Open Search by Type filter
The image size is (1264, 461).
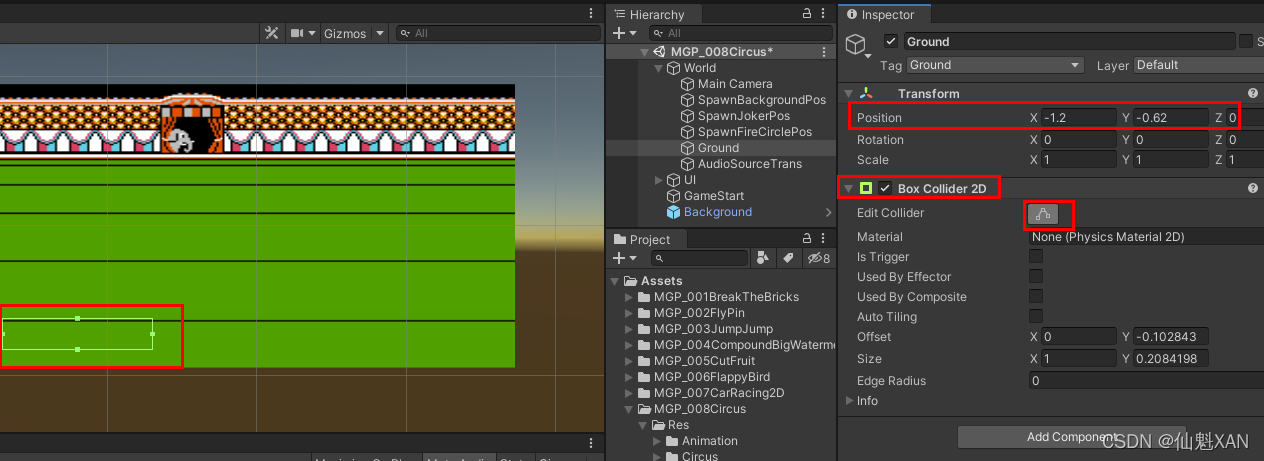click(x=763, y=258)
